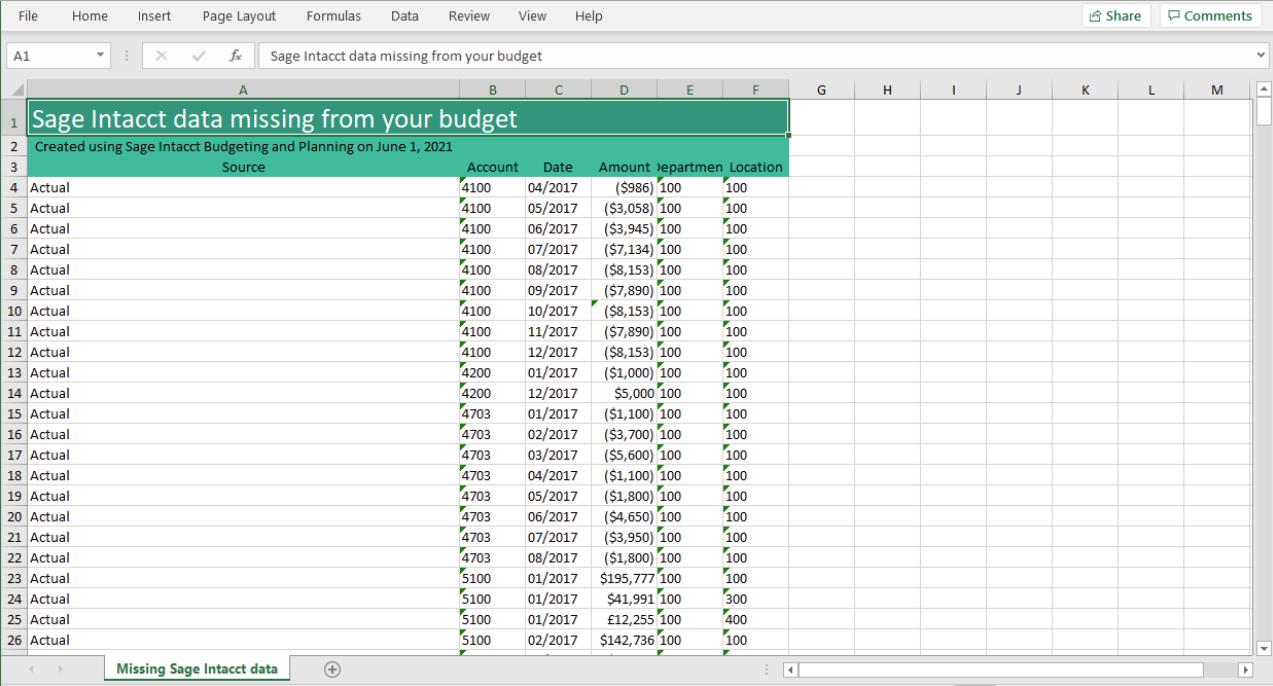
Task: Select the 09/2017 date cell
Action: (558, 290)
